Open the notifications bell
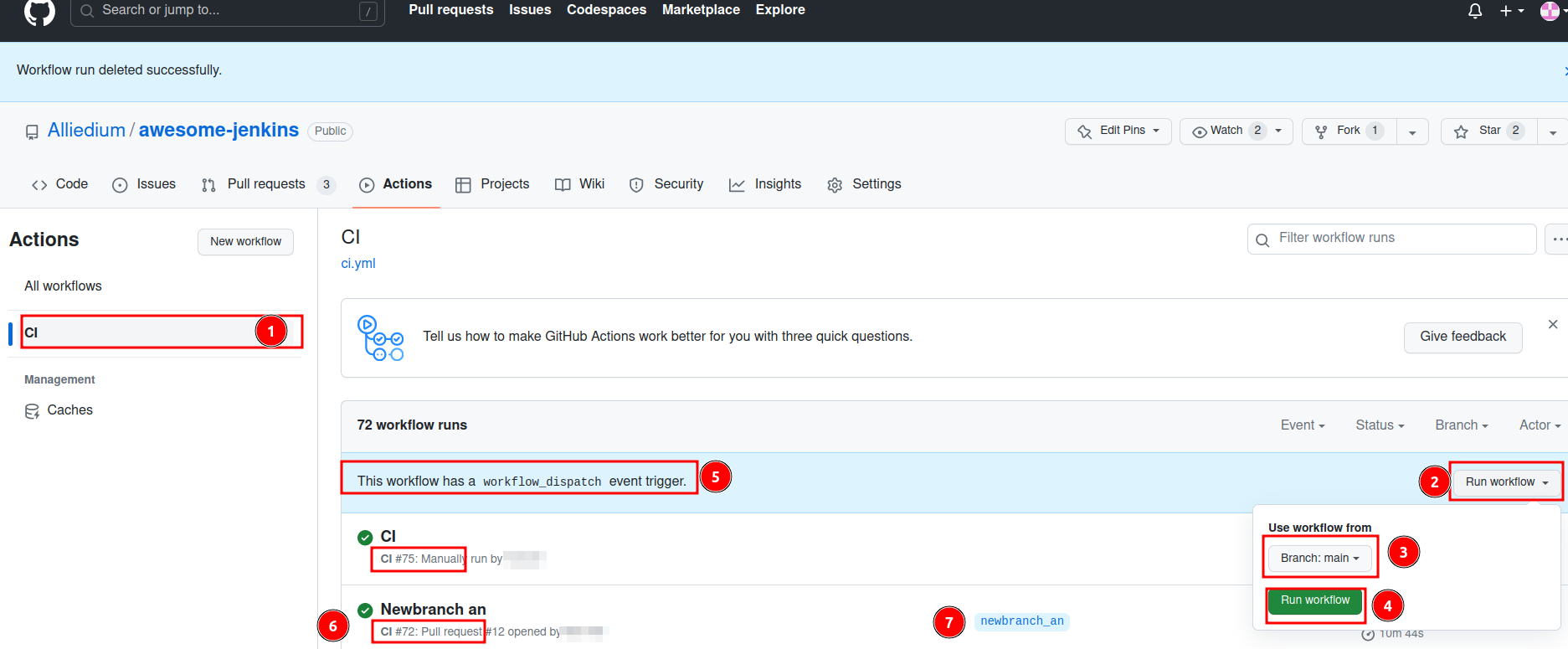Image resolution: width=1568 pixels, height=649 pixels. 1475,11
